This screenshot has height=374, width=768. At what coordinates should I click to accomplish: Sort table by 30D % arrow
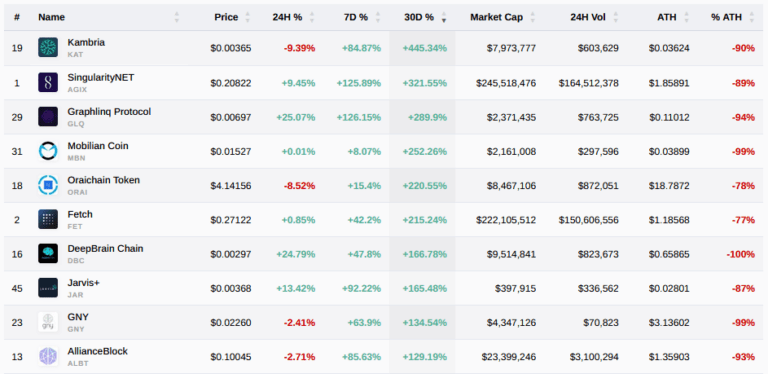point(444,18)
